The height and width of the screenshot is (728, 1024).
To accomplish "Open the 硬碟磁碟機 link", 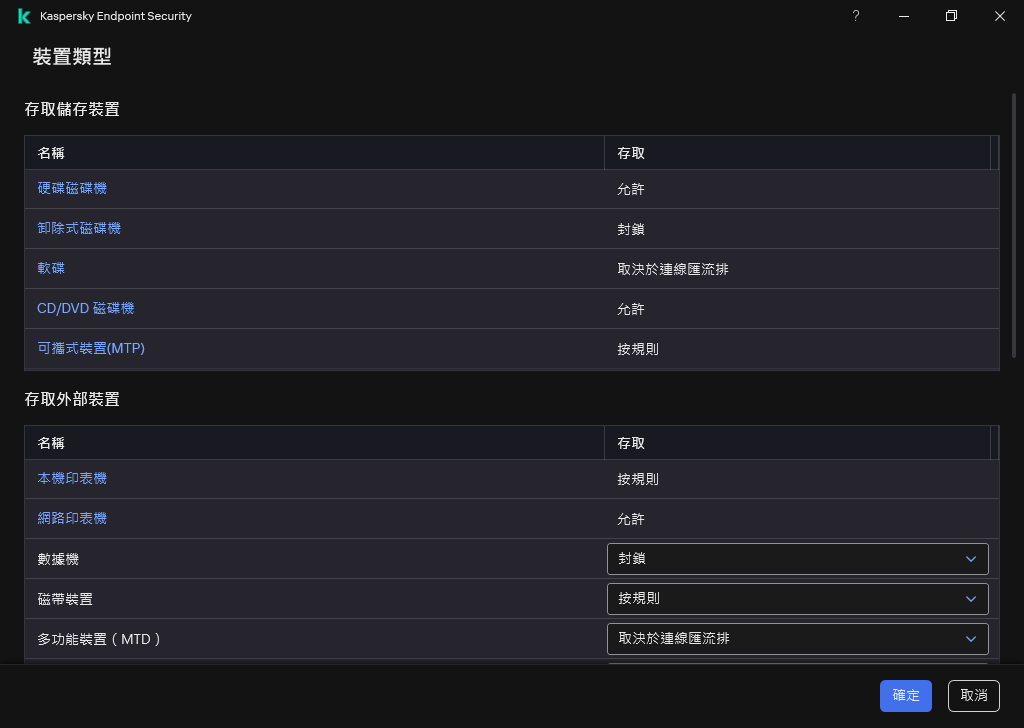I will [x=72, y=189].
